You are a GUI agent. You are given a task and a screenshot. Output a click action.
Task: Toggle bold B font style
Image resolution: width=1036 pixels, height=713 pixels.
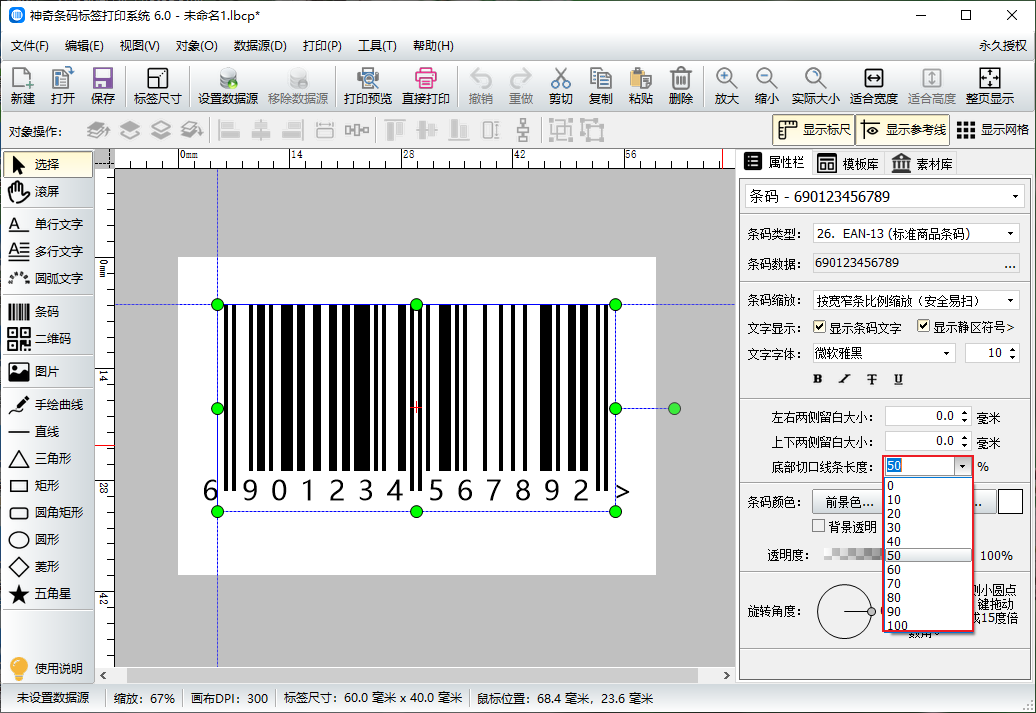pos(817,379)
